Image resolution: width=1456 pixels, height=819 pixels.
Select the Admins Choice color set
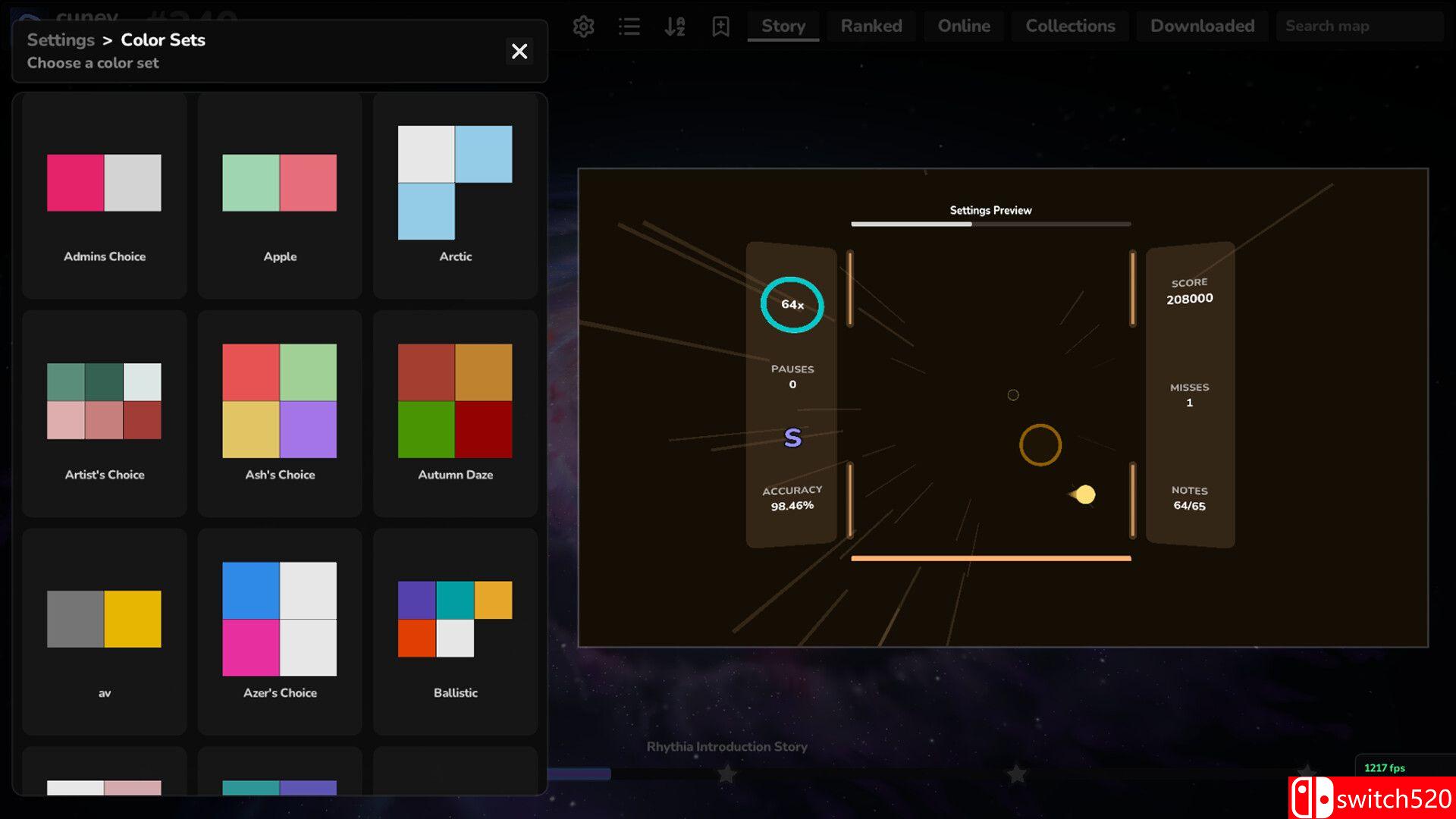click(x=105, y=196)
